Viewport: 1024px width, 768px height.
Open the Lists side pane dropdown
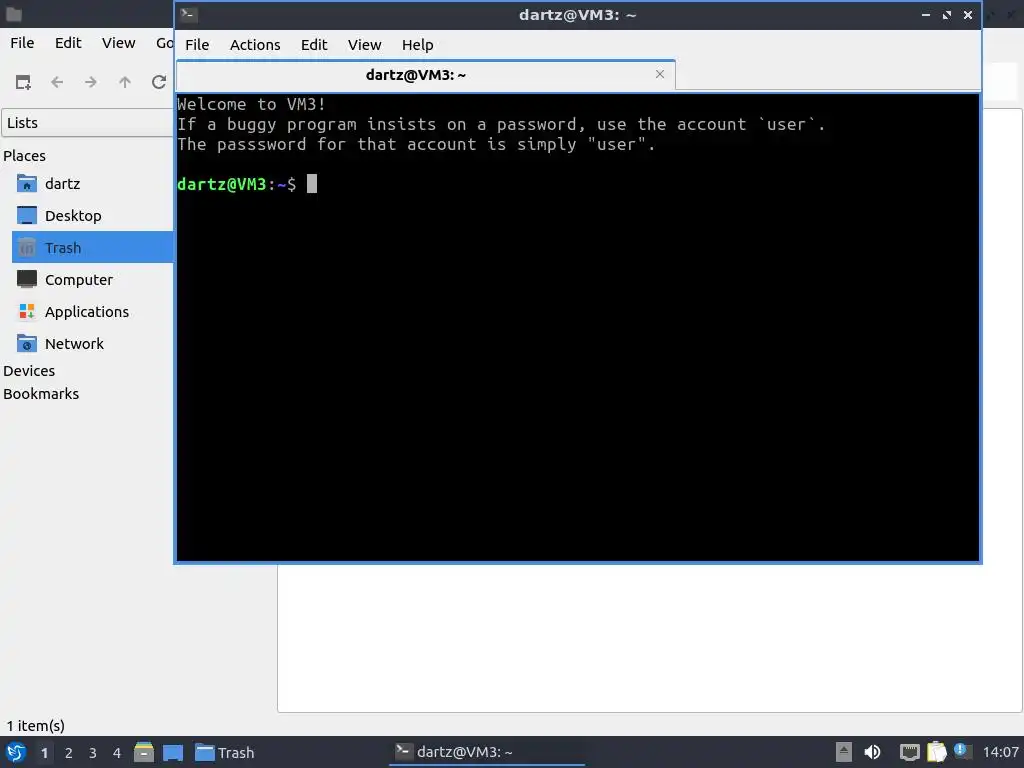pyautogui.click(x=88, y=123)
